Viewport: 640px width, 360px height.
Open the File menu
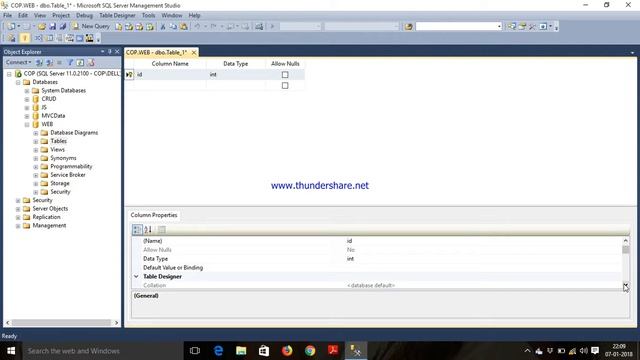click(7, 15)
